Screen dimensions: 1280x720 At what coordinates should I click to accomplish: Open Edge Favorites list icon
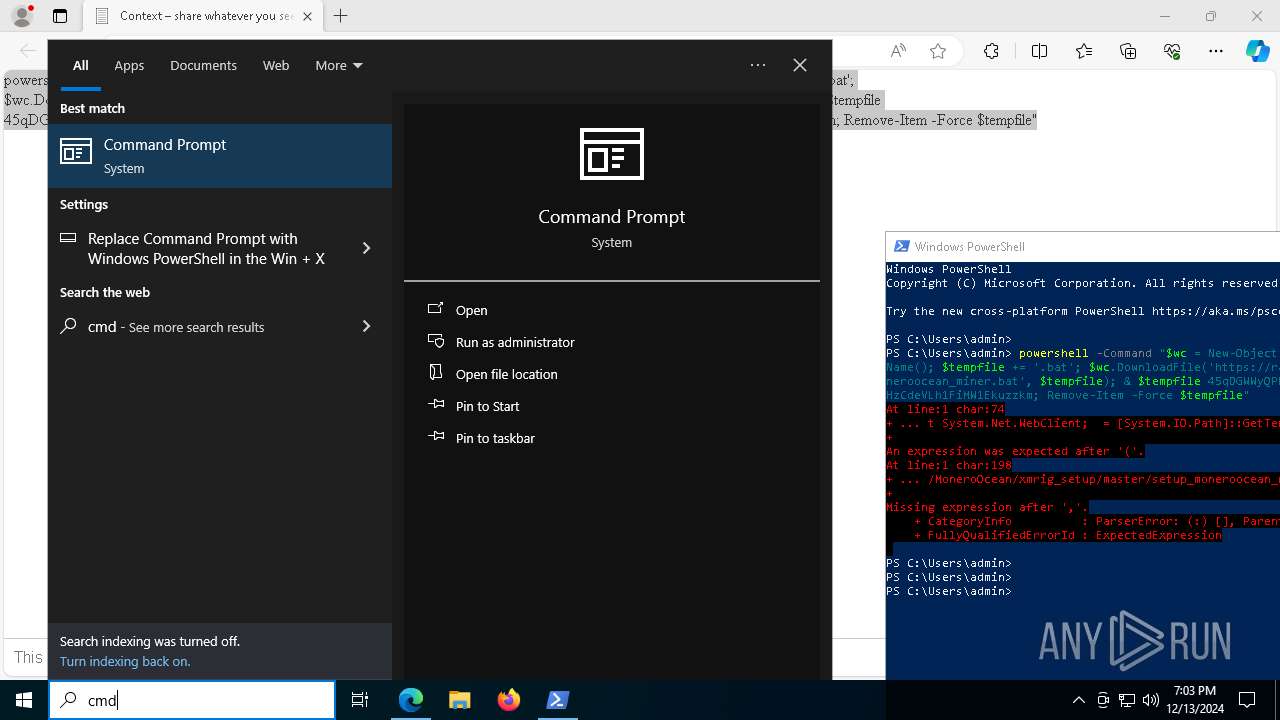click(x=1084, y=51)
